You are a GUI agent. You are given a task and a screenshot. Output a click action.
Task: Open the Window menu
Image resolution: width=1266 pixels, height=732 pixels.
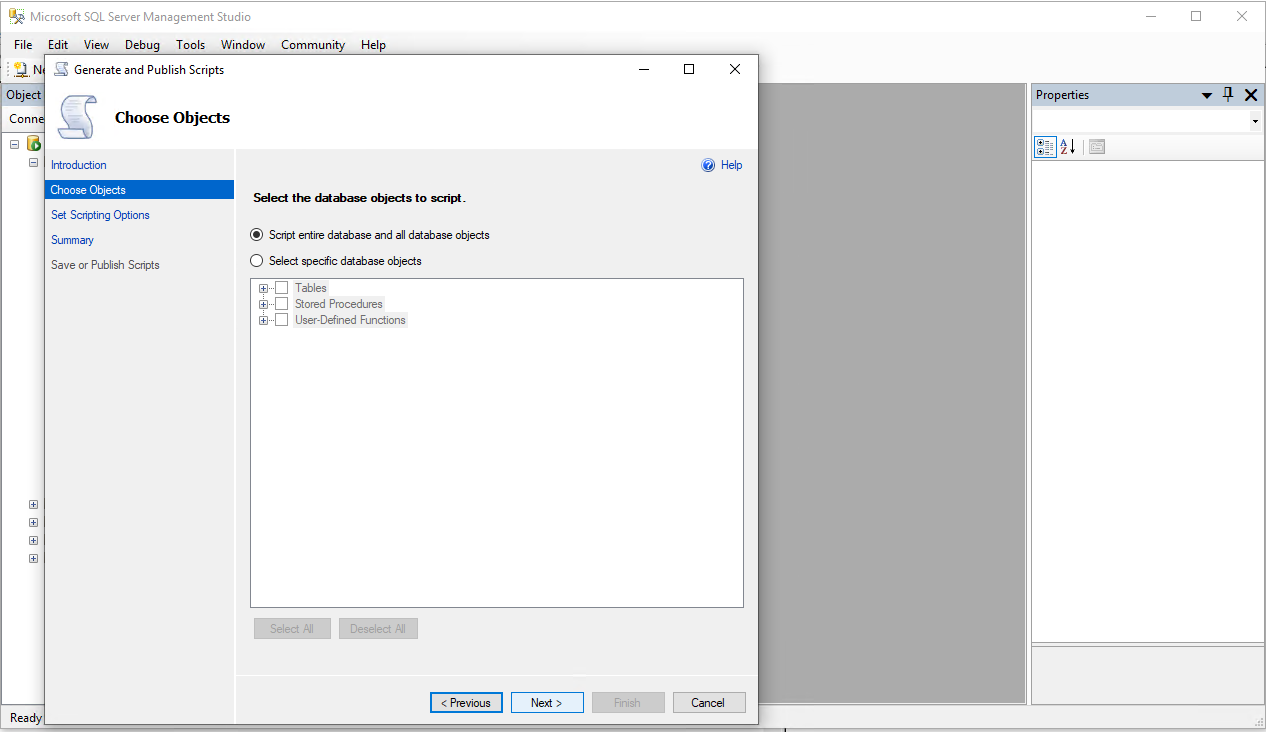(x=243, y=45)
